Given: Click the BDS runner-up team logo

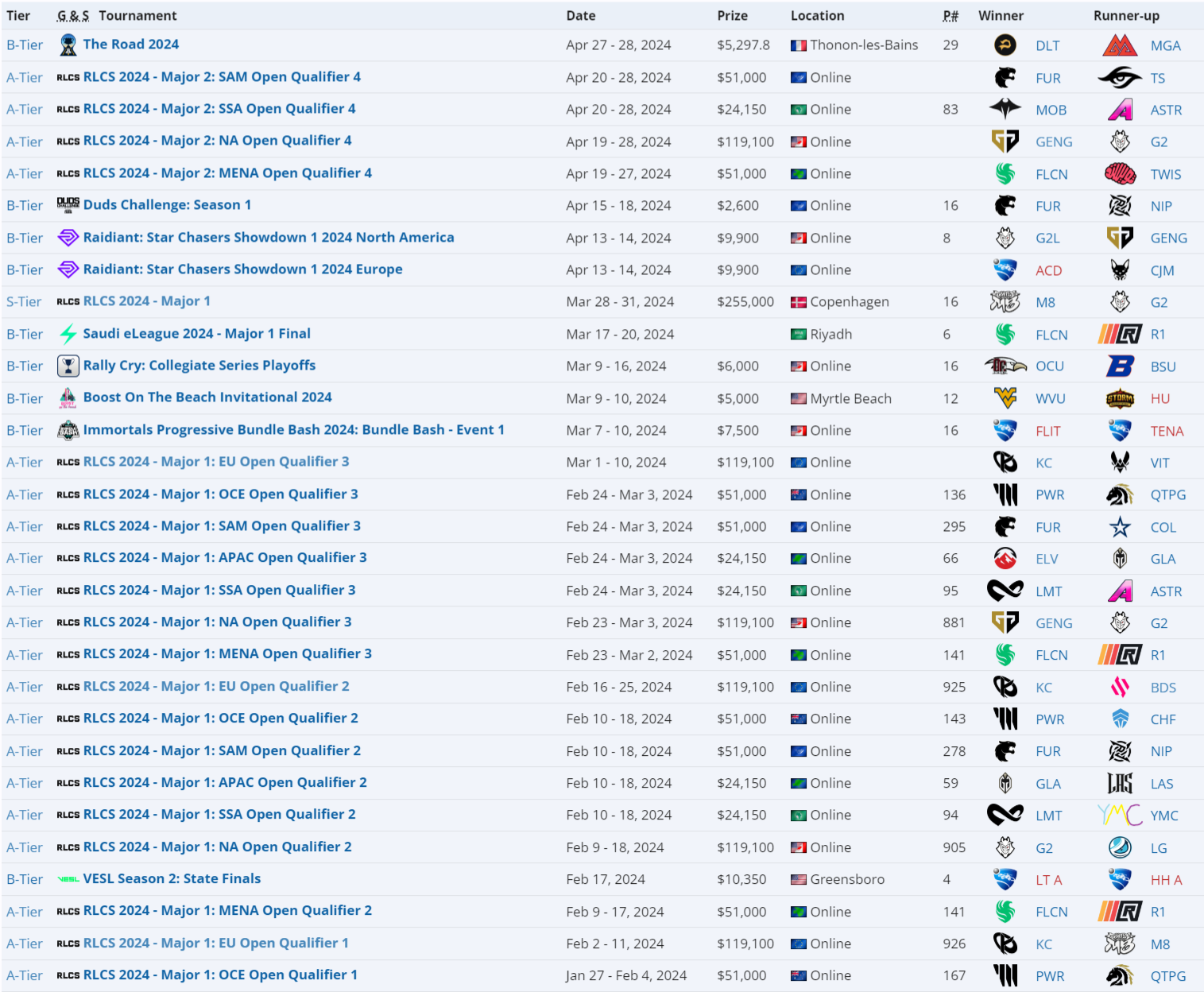Looking at the screenshot, I should [x=1120, y=688].
